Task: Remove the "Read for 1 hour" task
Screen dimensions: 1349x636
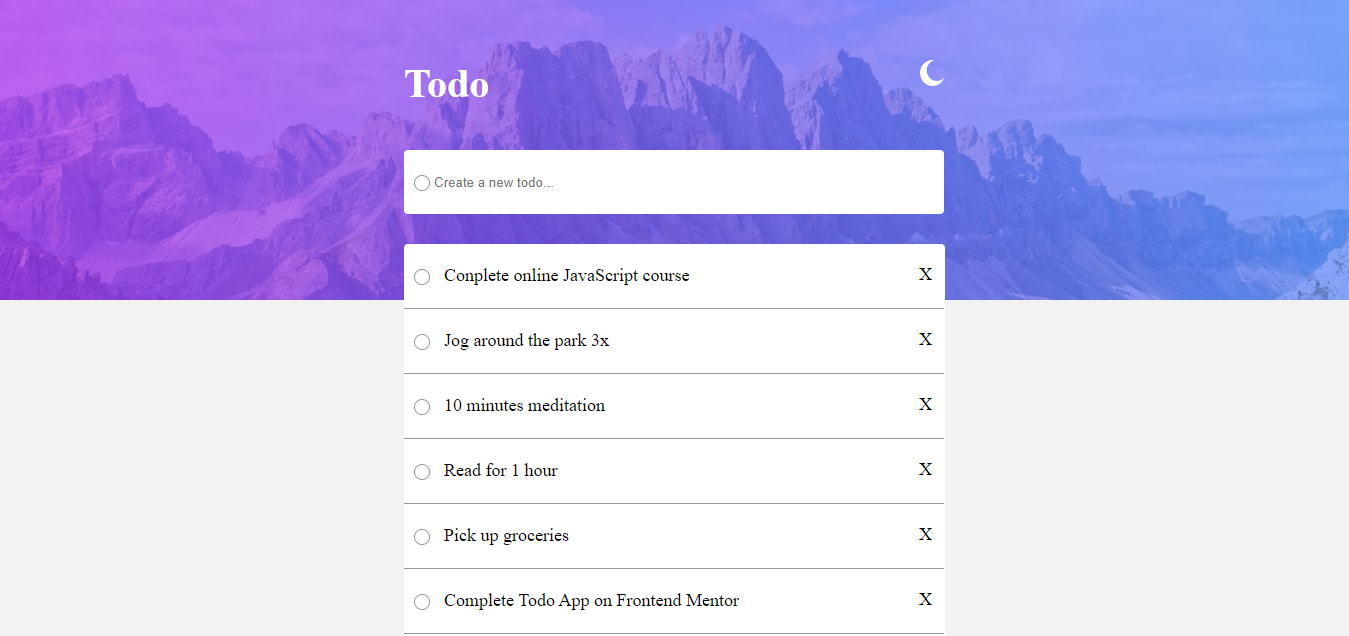Action: click(925, 470)
